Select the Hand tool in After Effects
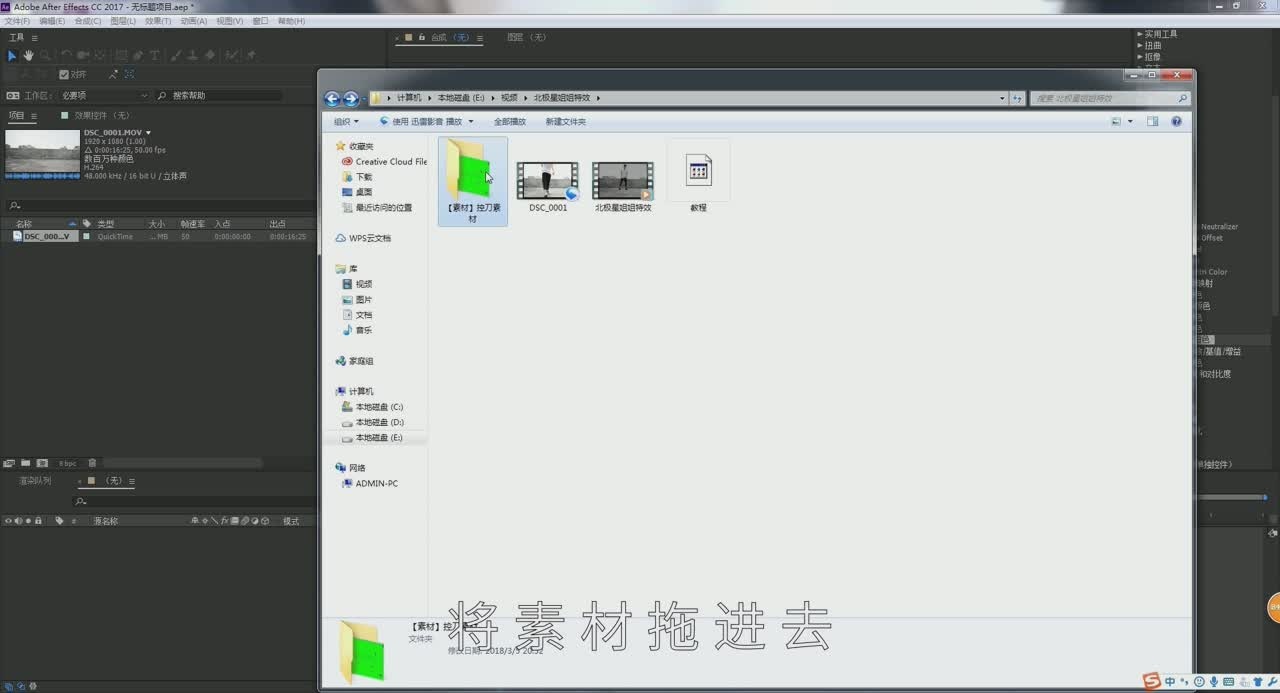The width and height of the screenshot is (1280, 693). (28, 55)
